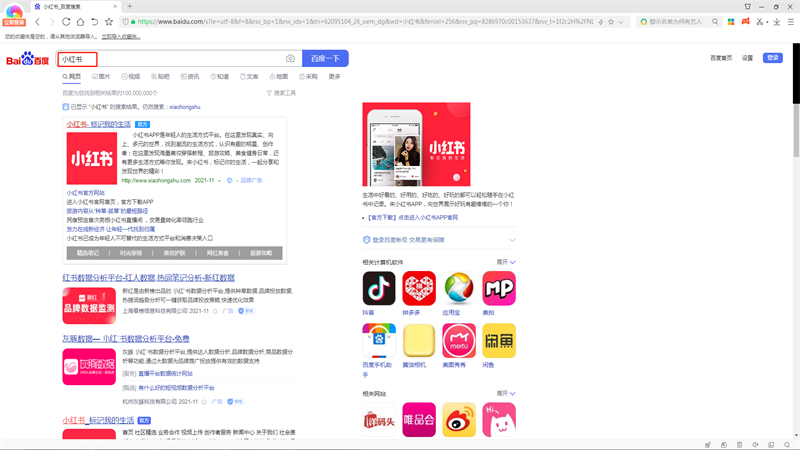Expand the 相关网站 section with 展开
Viewport: 800px width, 450px height.
pyautogui.click(x=506, y=393)
